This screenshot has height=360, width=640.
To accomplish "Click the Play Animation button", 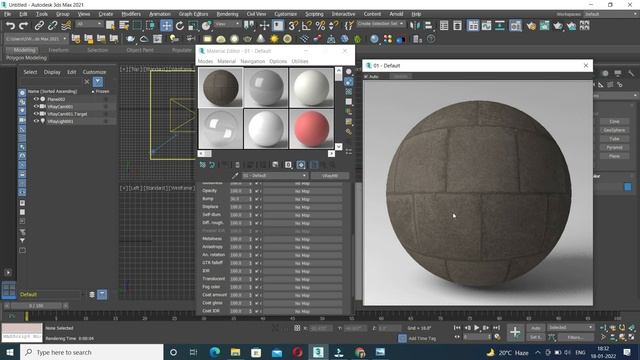I will [476, 328].
